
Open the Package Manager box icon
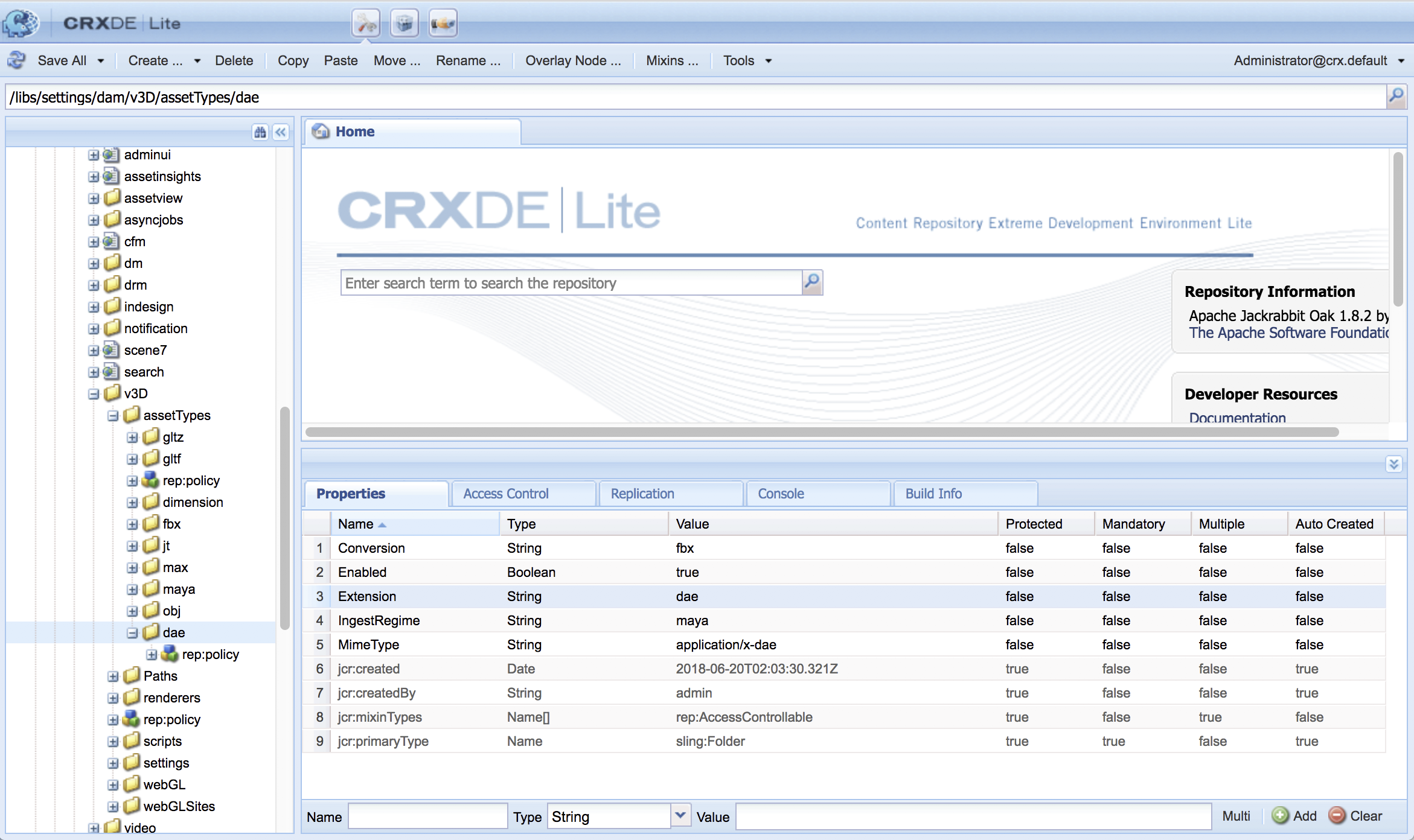[x=405, y=24]
